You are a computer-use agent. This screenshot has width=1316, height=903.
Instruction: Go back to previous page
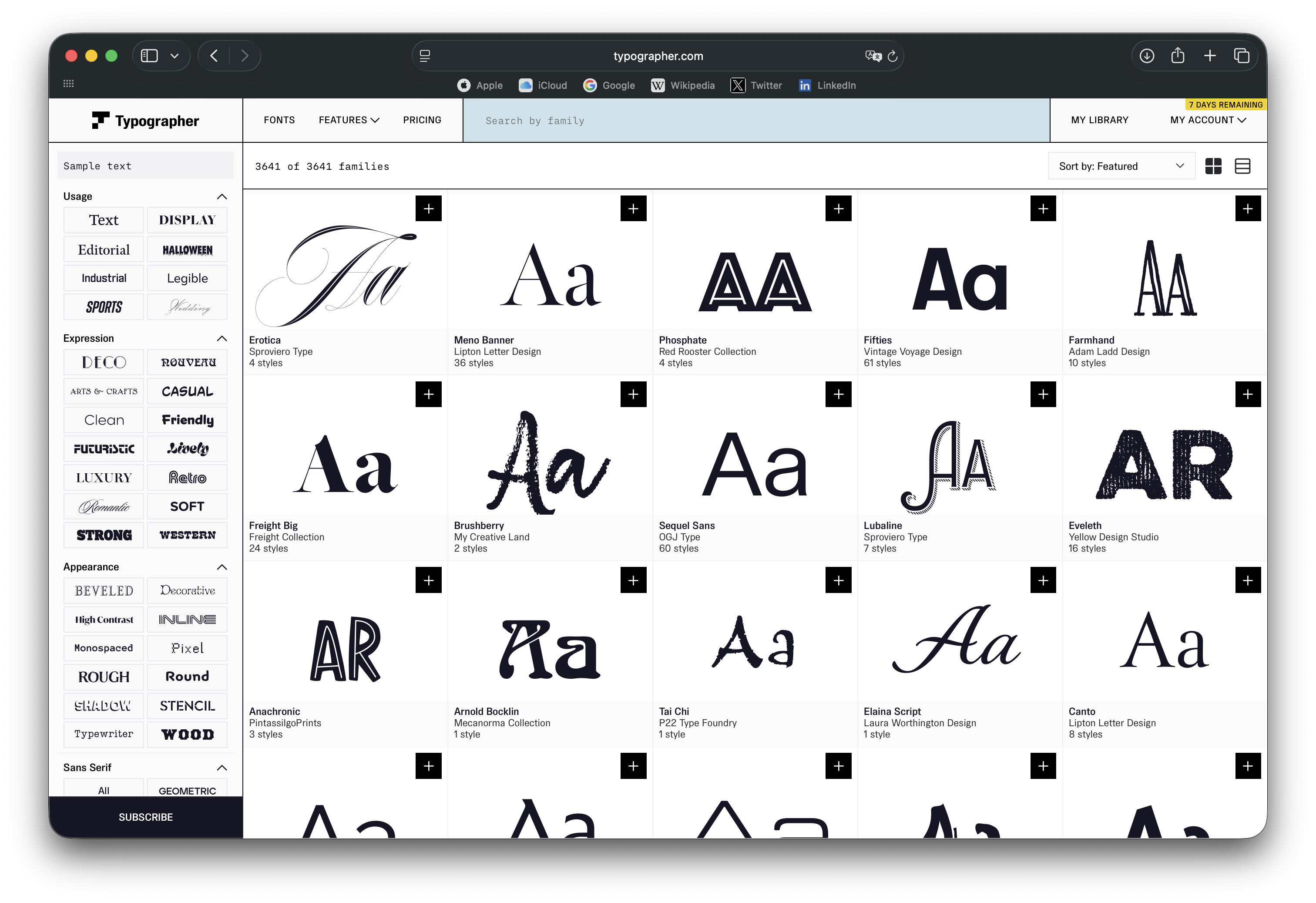coord(214,56)
